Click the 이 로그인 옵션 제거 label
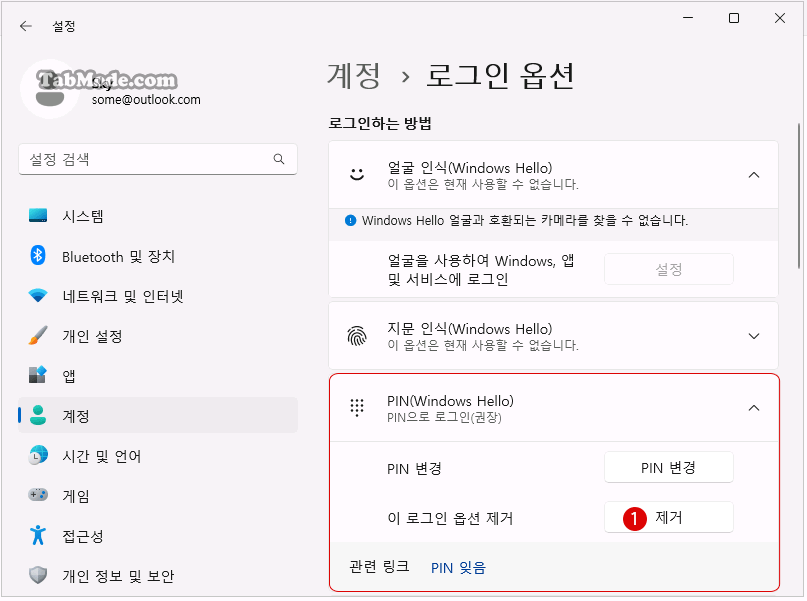The image size is (807, 601). tap(450, 518)
